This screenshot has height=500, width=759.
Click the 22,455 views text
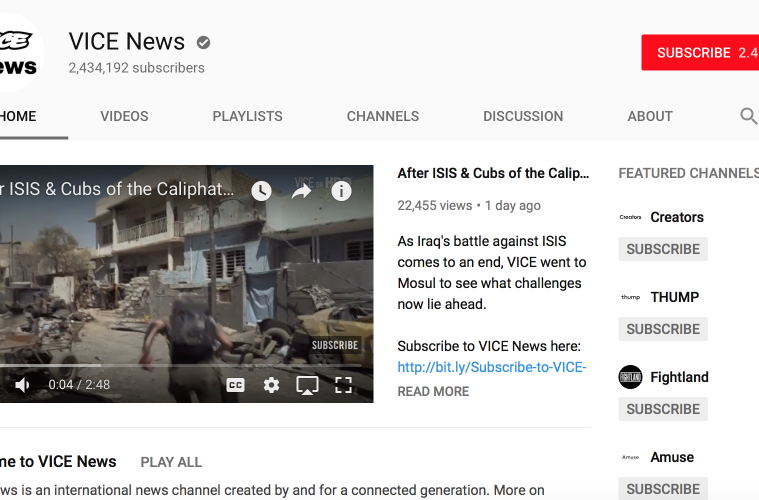[435, 206]
